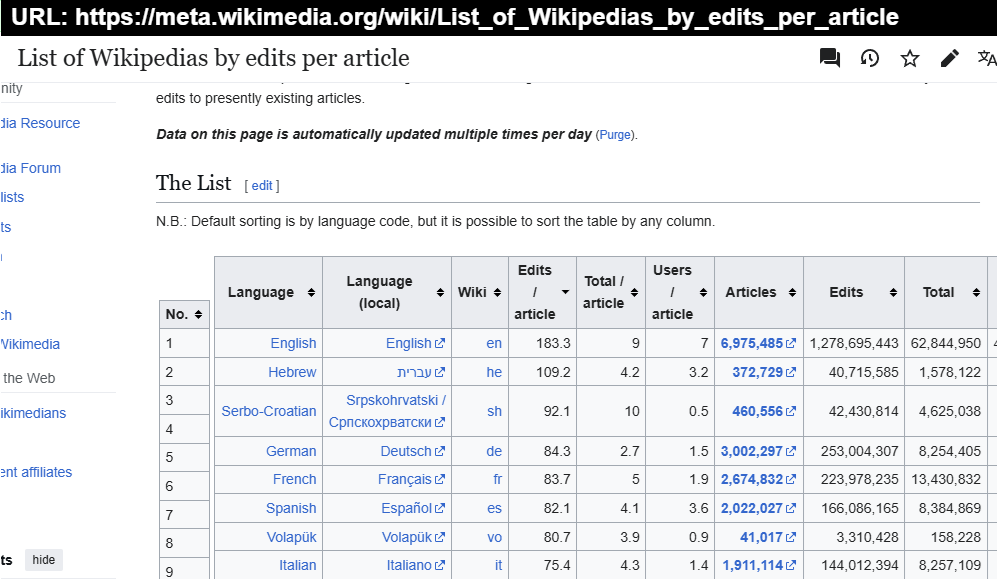The width and height of the screenshot is (997, 586).
Task: Click the Purge link
Action: pyautogui.click(x=615, y=135)
